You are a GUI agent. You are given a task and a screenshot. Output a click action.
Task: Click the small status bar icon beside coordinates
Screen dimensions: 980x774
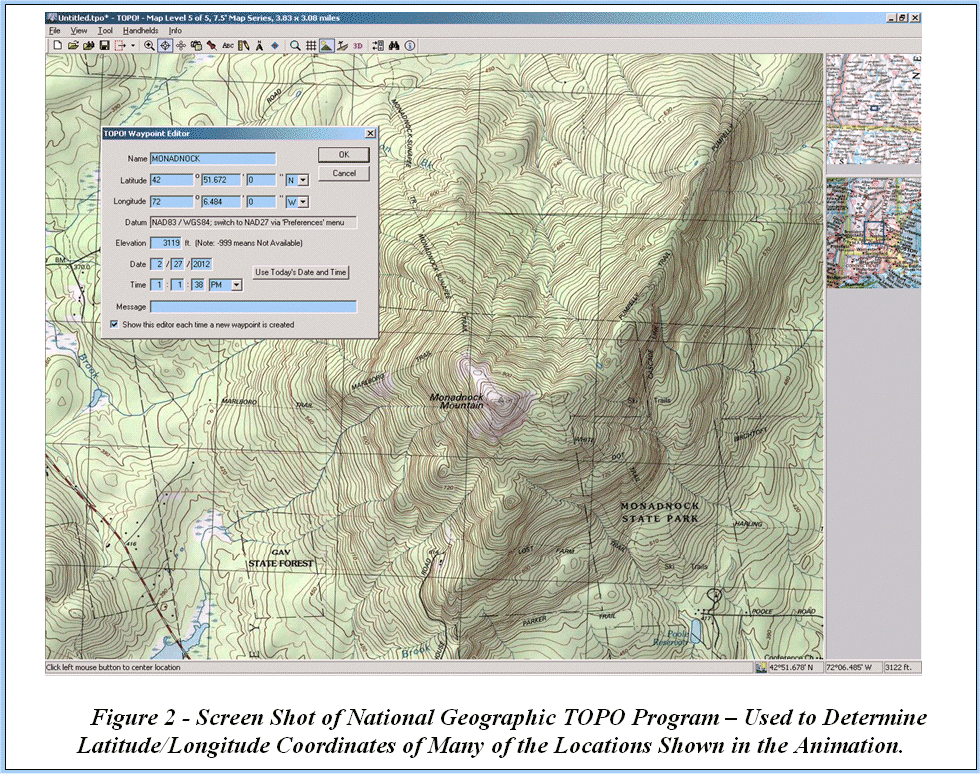[761, 668]
